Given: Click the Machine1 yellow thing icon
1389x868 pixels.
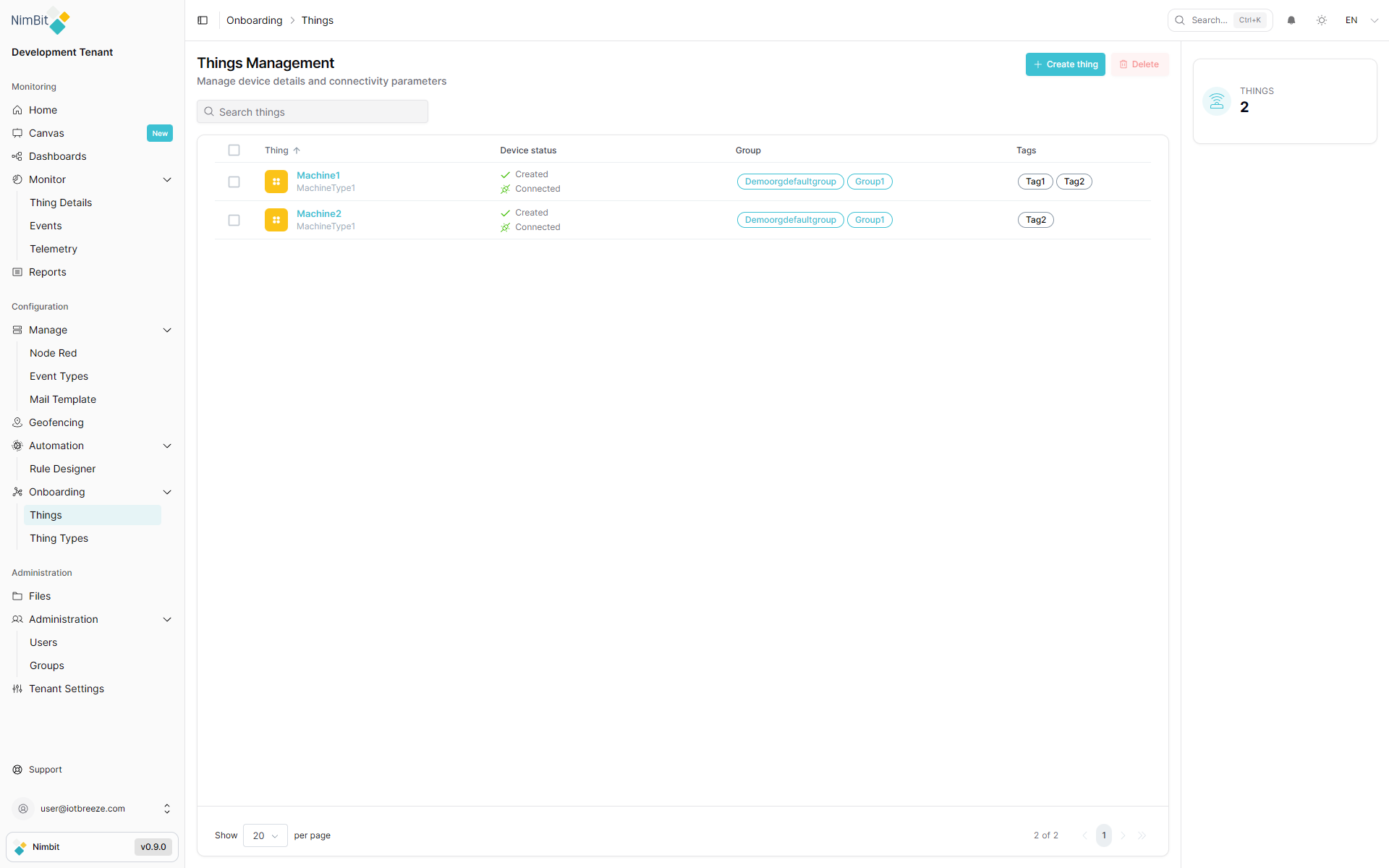Looking at the screenshot, I should [276, 182].
